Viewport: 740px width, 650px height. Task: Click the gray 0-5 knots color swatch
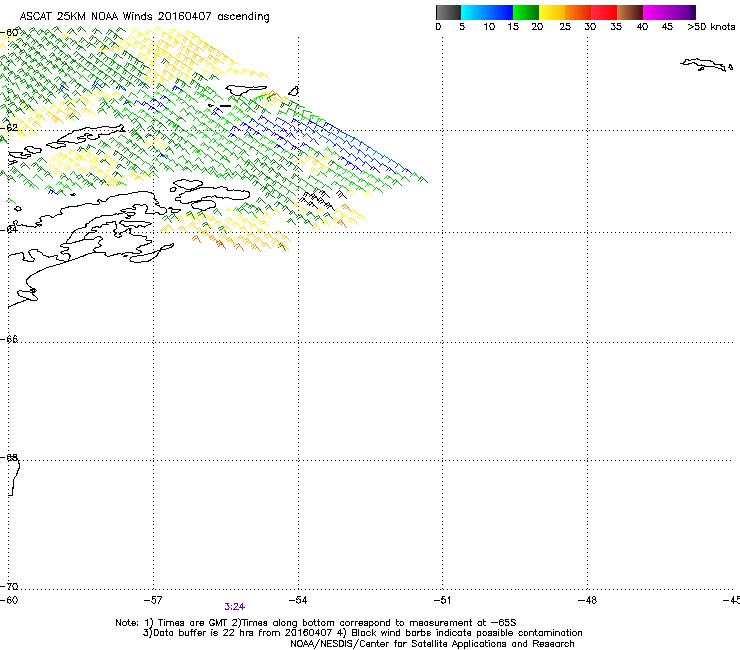coord(448,12)
